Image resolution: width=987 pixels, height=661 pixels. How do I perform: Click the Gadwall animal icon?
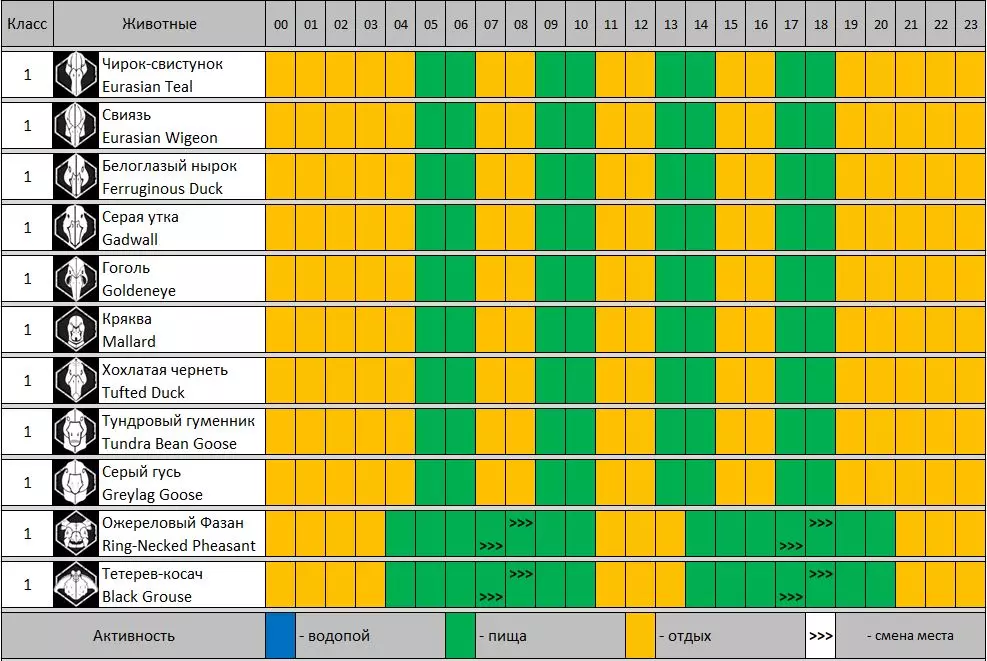pos(76,227)
